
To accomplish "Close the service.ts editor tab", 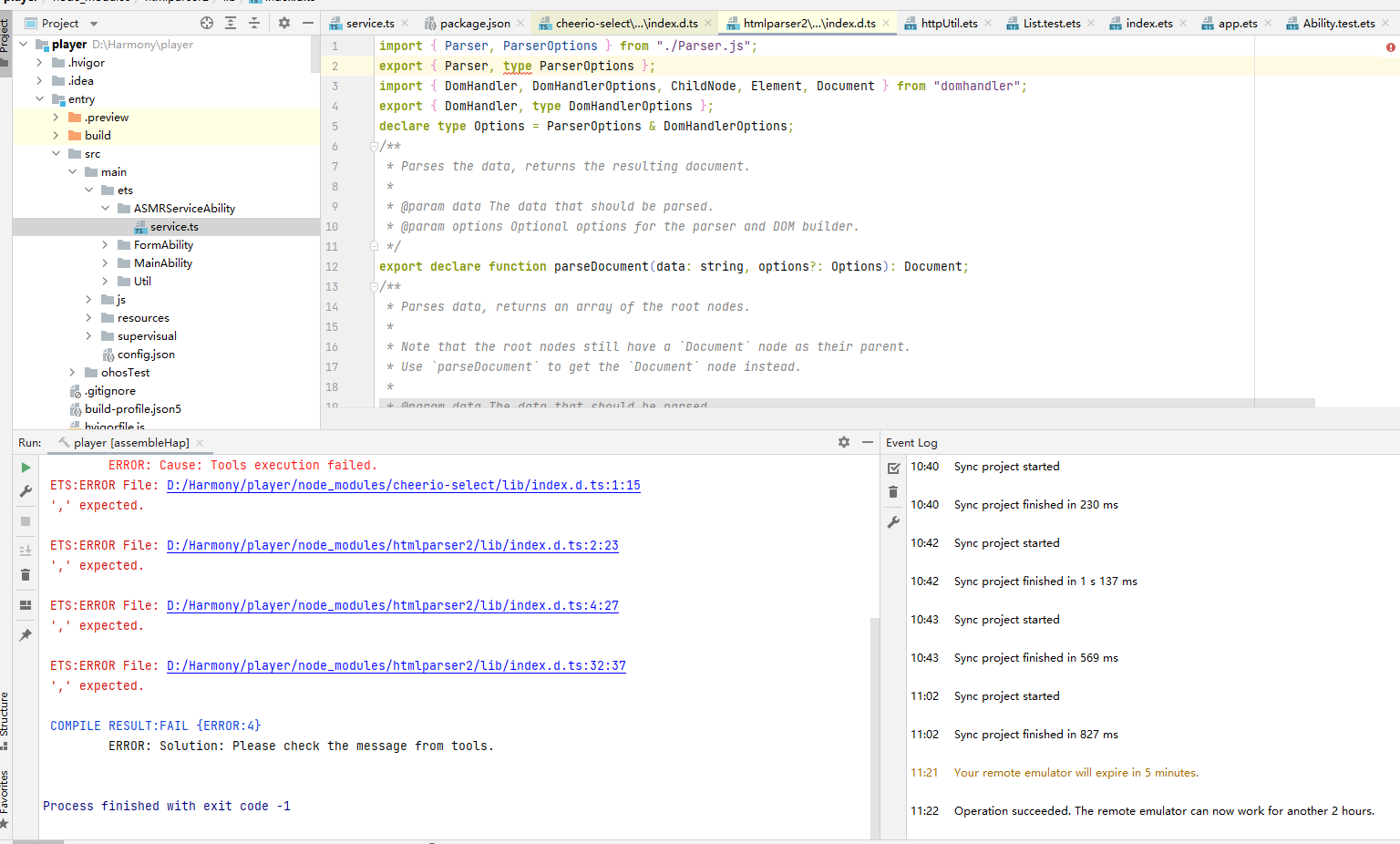I will [x=405, y=24].
